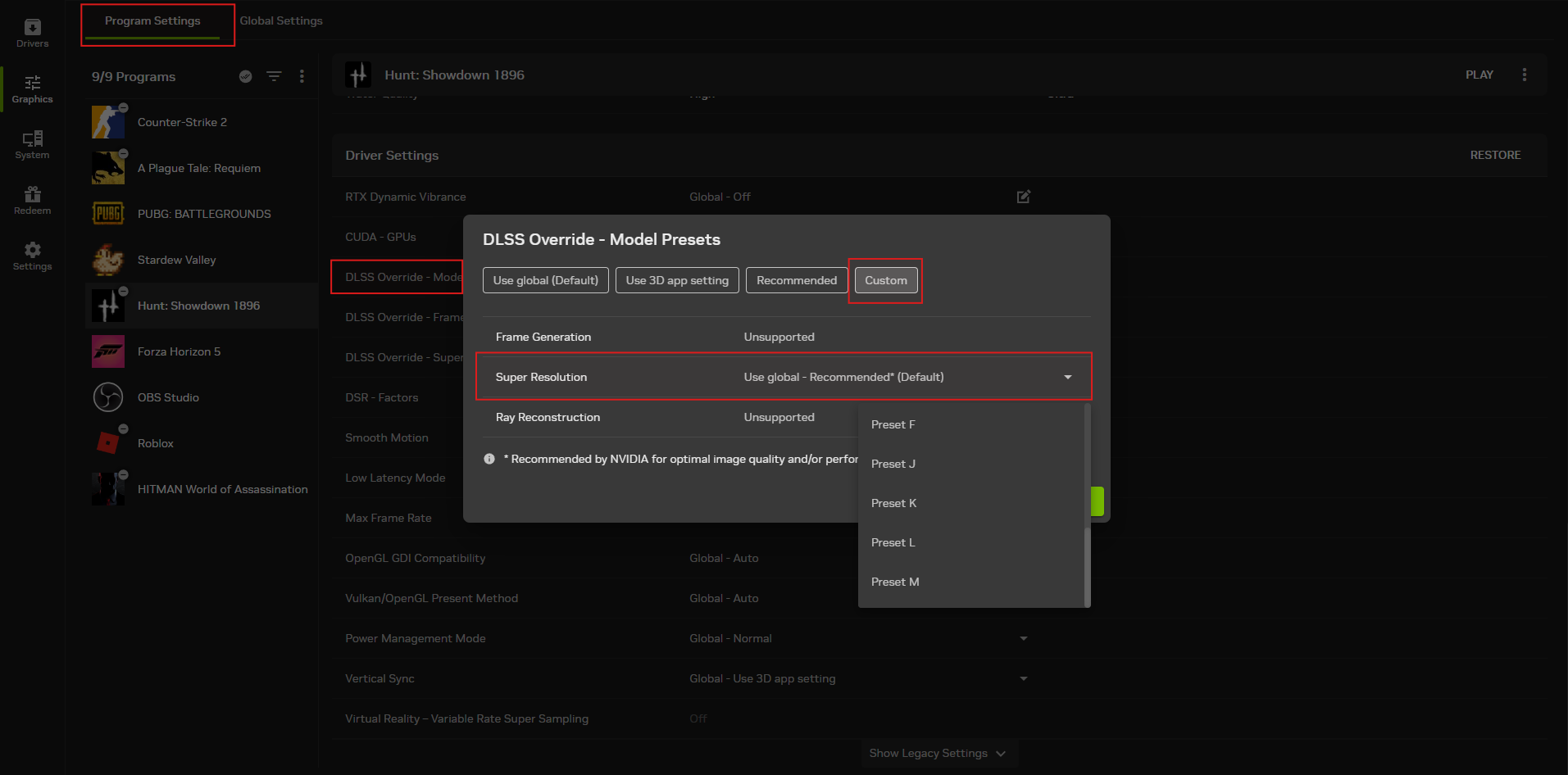
Task: Click the PLAY button for Hunt: Showdown
Action: (x=1479, y=75)
